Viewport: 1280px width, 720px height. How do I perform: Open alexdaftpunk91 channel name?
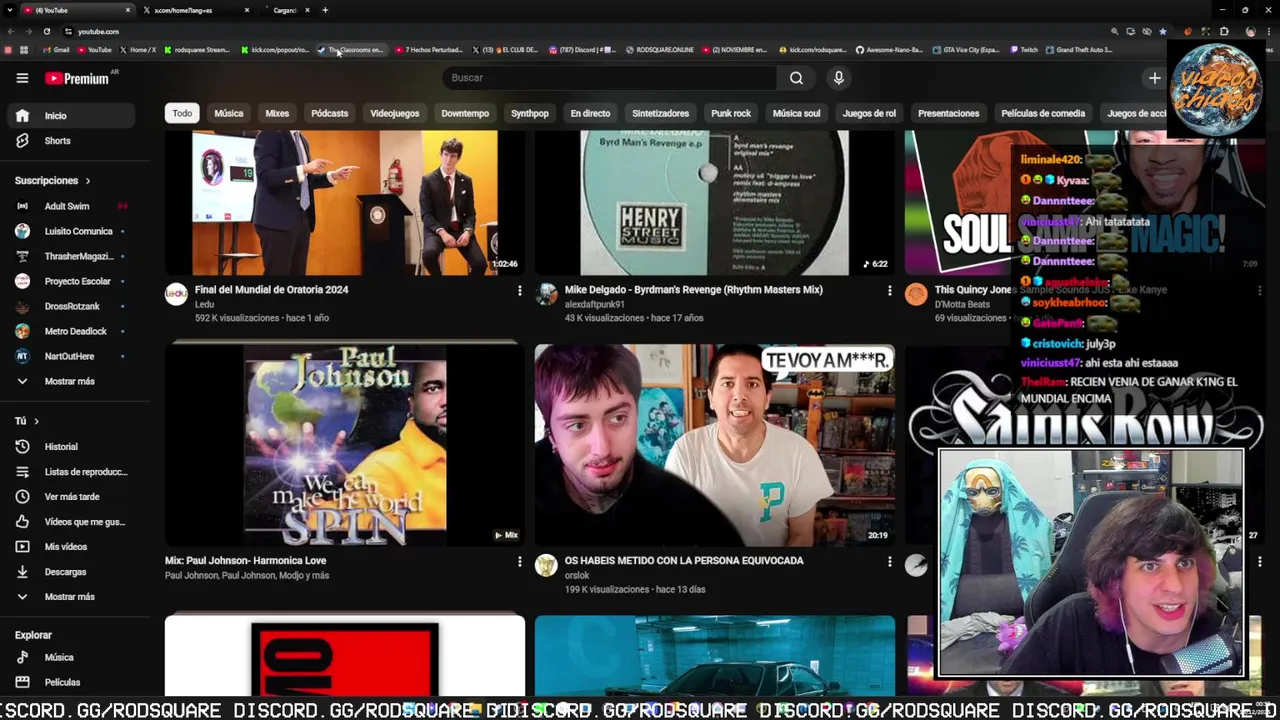(595, 305)
